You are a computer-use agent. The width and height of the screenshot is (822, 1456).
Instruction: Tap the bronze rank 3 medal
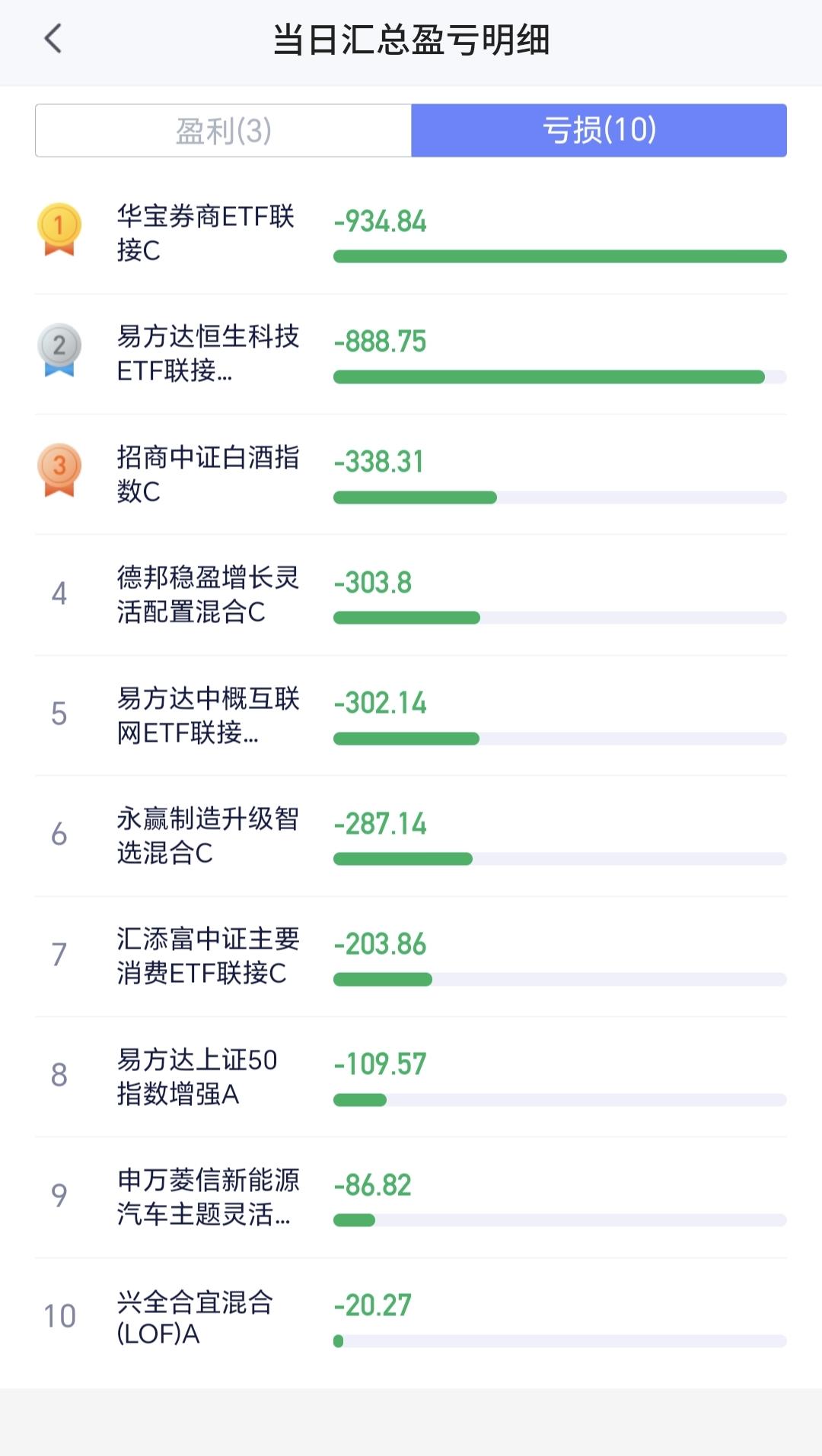click(59, 470)
